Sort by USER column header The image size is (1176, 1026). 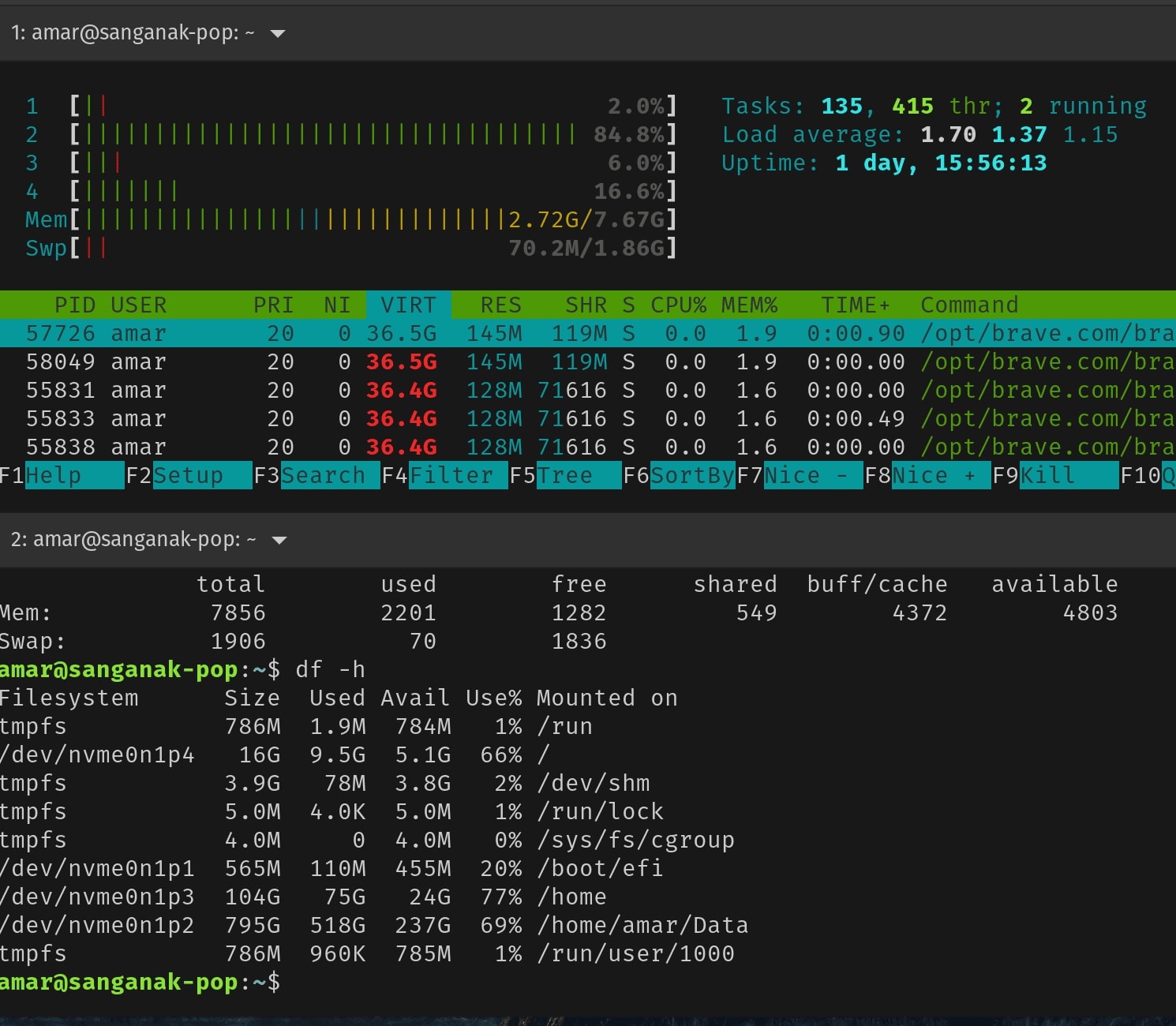139,305
